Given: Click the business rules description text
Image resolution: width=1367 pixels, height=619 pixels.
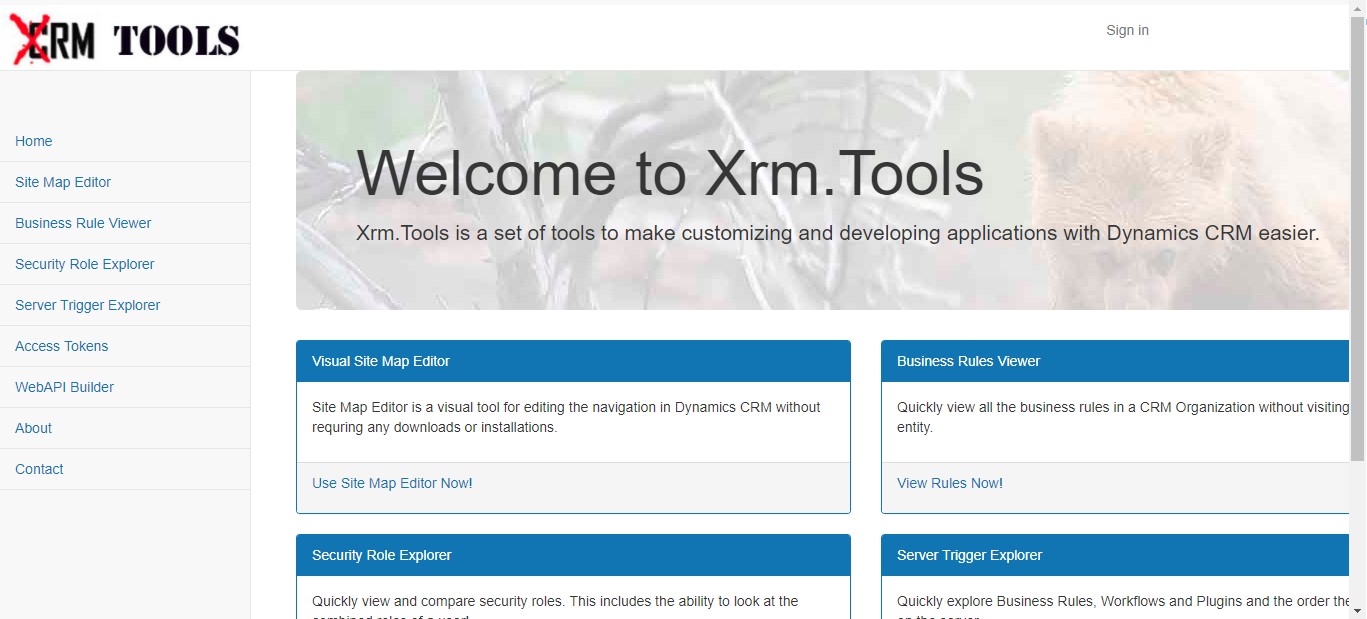Looking at the screenshot, I should pyautogui.click(x=1123, y=417).
